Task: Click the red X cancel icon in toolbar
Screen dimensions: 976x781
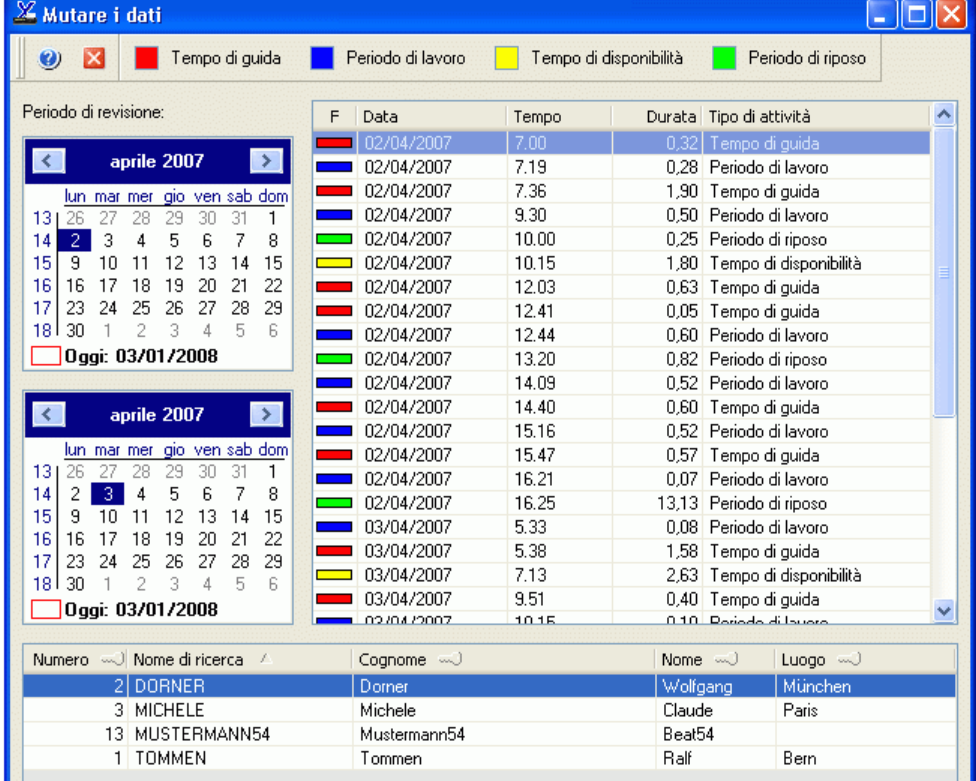Action: click(93, 59)
